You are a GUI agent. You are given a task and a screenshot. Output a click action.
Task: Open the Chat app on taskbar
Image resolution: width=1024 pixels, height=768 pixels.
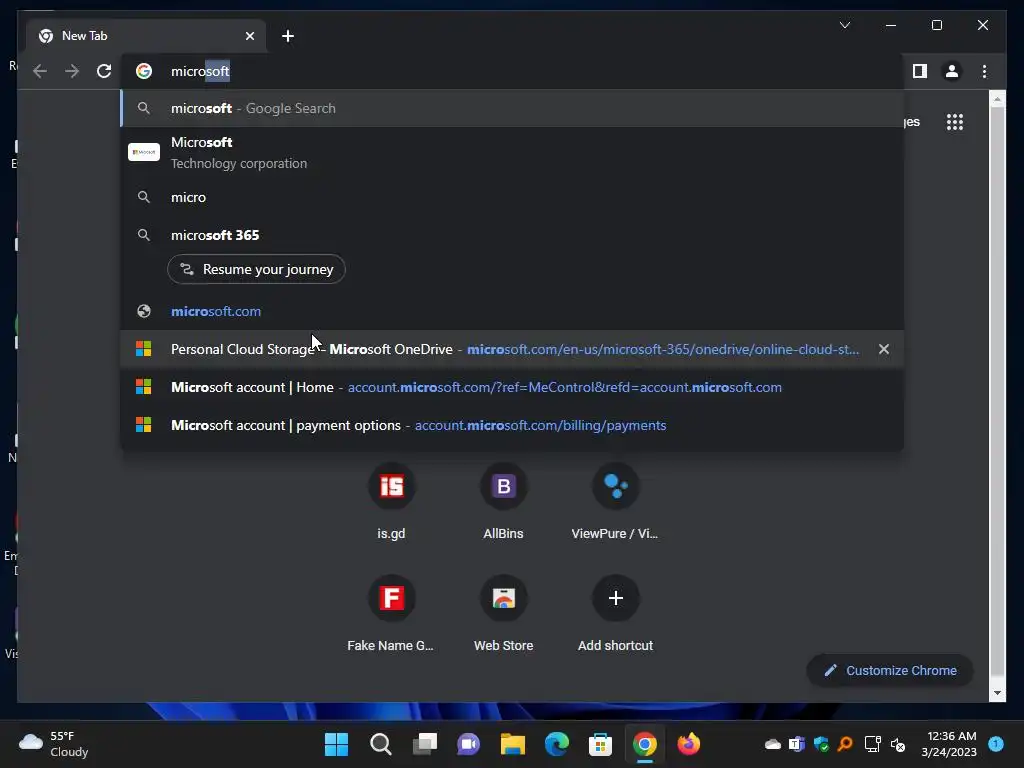pyautogui.click(x=468, y=744)
